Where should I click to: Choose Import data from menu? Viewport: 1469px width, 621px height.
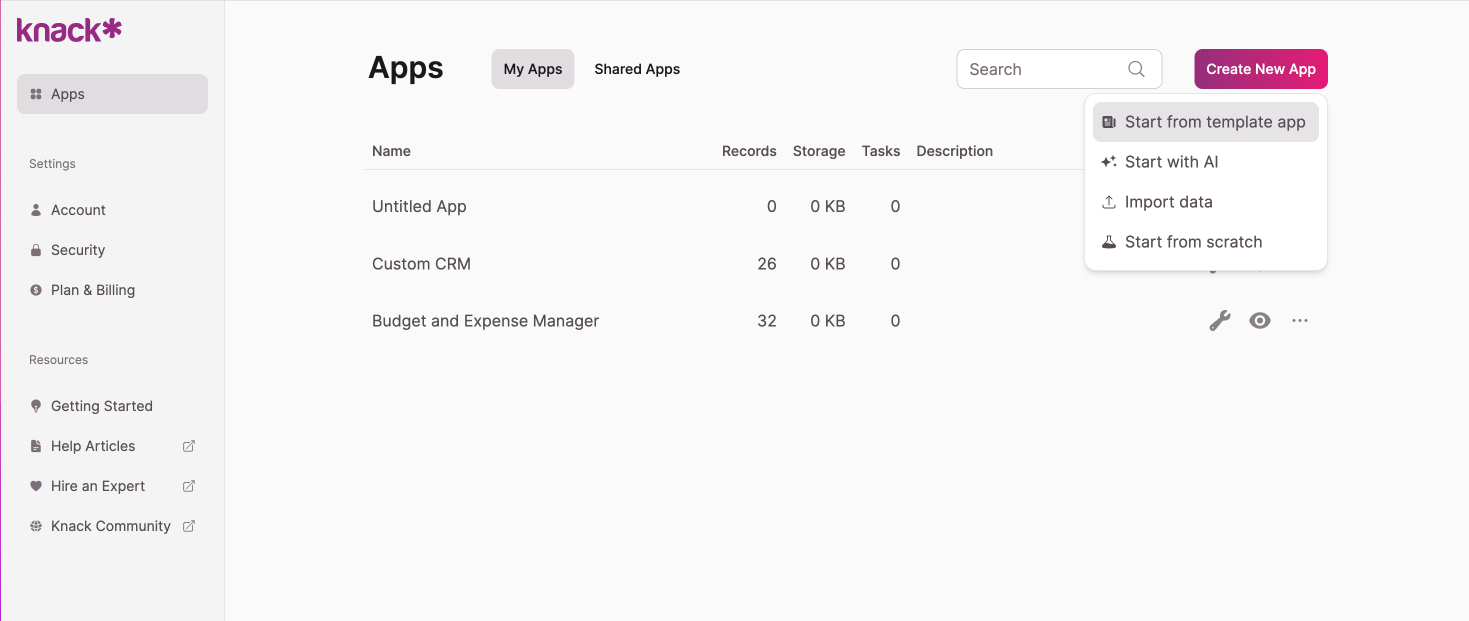point(1168,202)
